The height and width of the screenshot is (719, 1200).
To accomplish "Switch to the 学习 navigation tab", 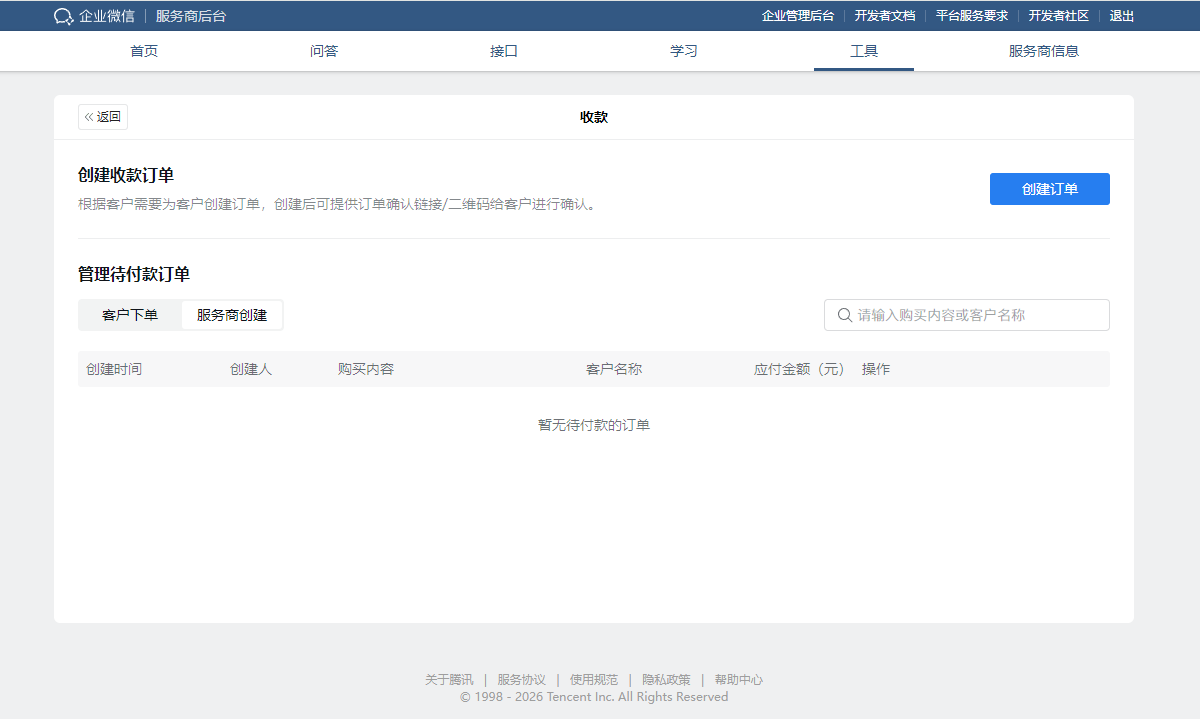I will click(684, 51).
